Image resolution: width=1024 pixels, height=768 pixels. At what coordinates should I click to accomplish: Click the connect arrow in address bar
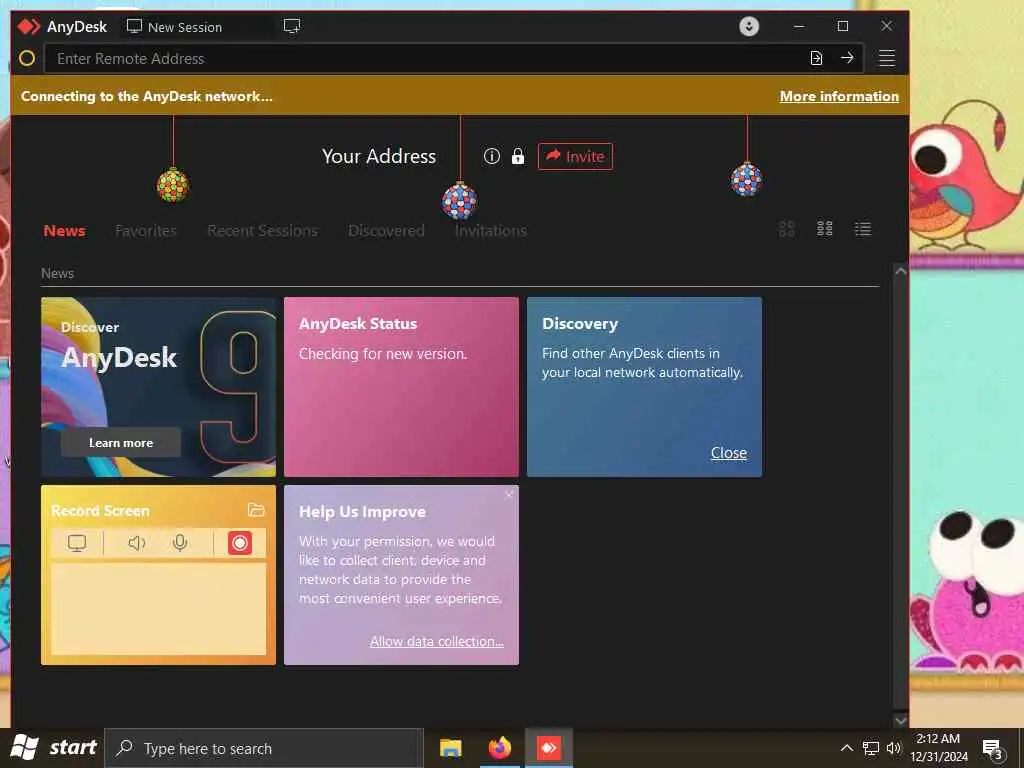pos(847,58)
